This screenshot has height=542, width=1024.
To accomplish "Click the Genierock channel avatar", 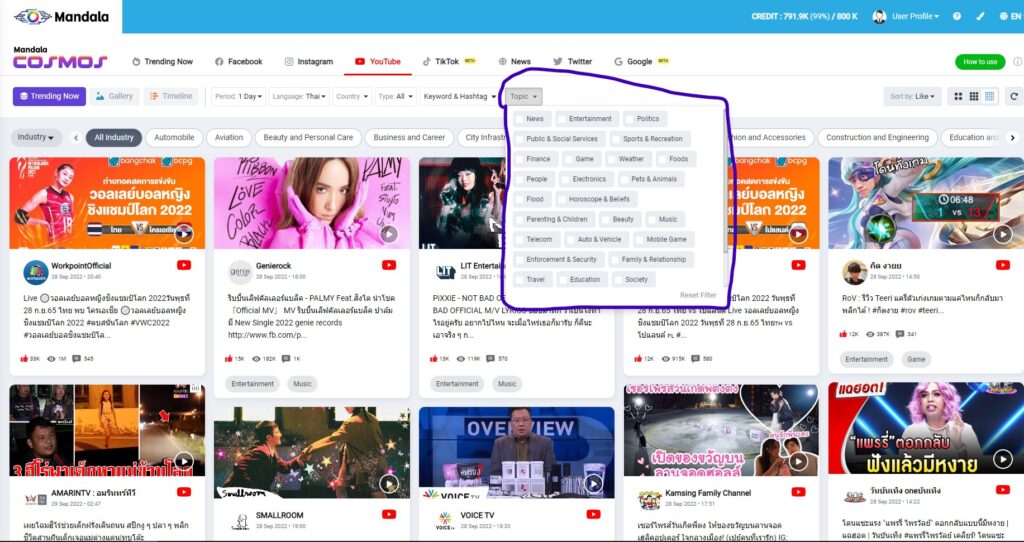I will (x=240, y=272).
